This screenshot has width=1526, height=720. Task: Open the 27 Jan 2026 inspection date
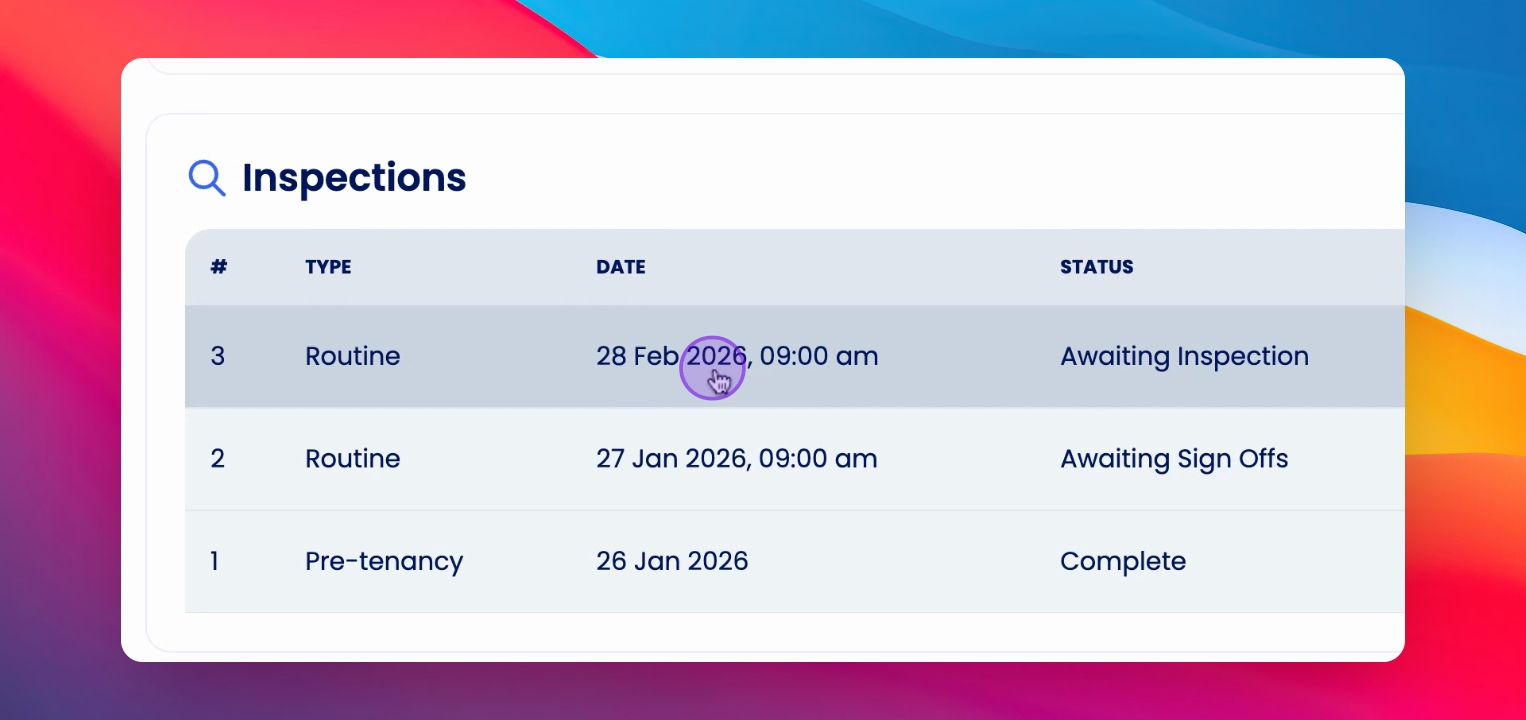click(x=737, y=459)
